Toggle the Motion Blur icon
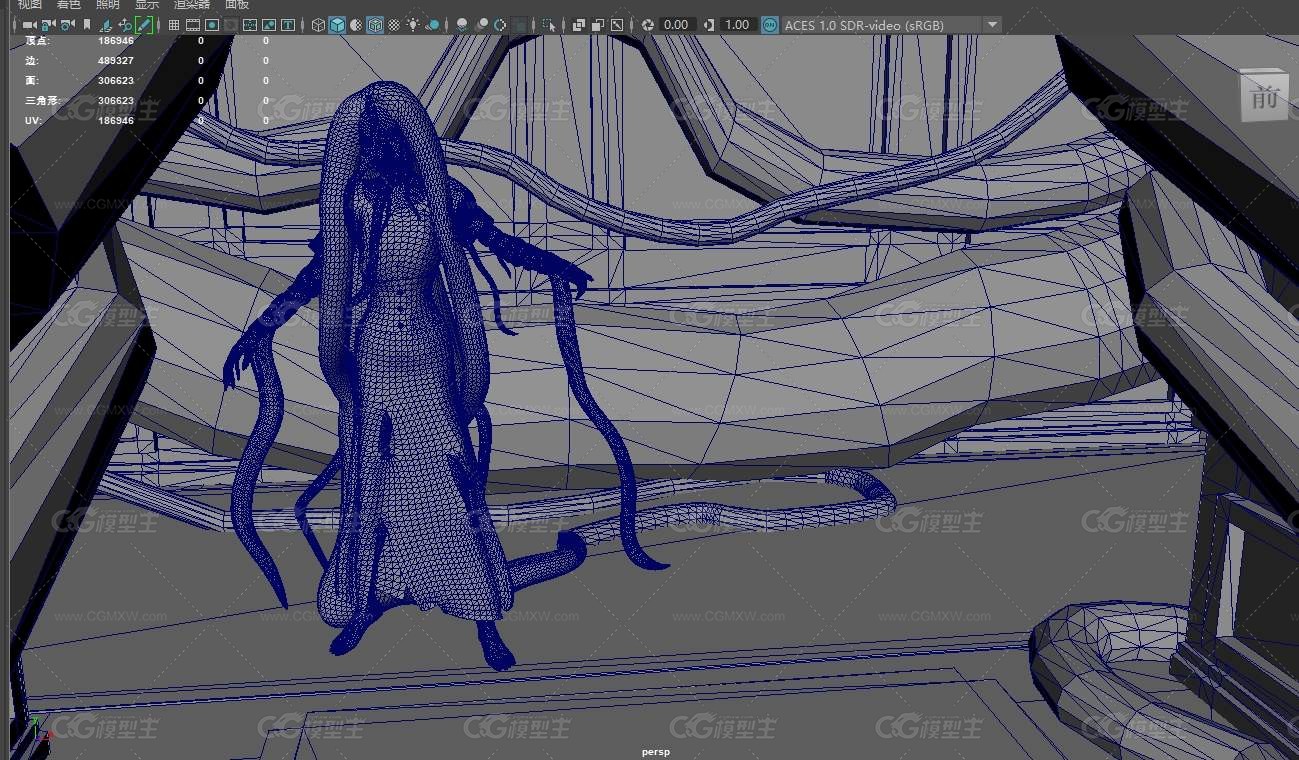 click(481, 25)
